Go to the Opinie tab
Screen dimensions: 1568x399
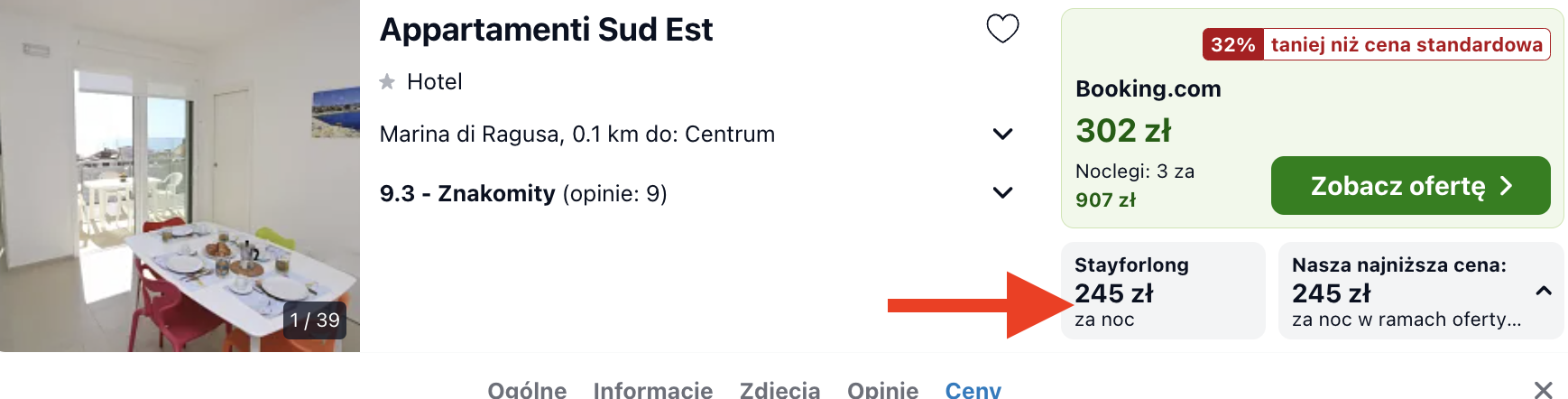pyautogui.click(x=883, y=390)
